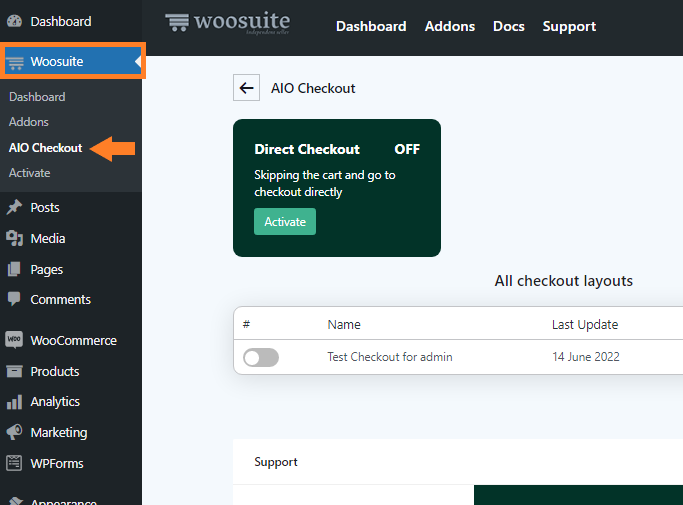Click Support in the woosuite header
The height and width of the screenshot is (505, 683).
point(569,27)
